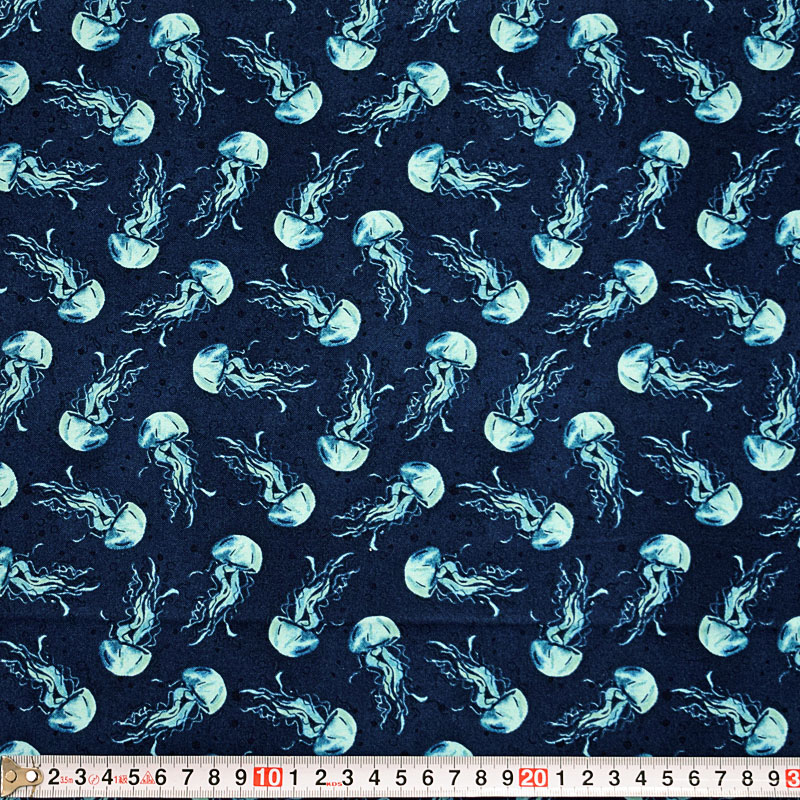Select the 25 centimeter mark on the tape
800x800 pixels.
668,777
